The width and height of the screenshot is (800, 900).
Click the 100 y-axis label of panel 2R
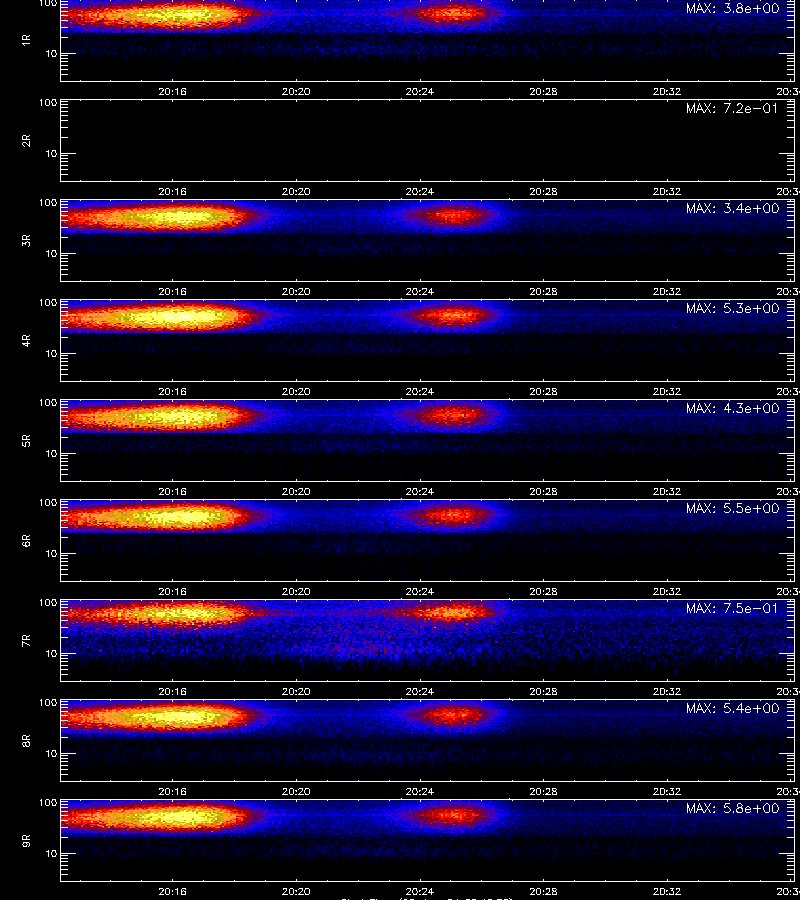pyautogui.click(x=48, y=103)
